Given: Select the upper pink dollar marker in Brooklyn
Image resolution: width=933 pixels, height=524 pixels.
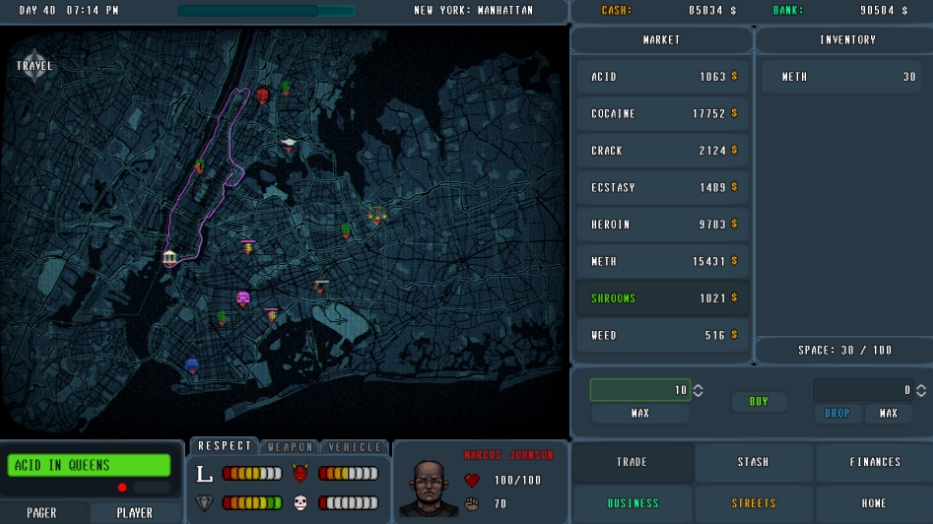Looking at the screenshot, I should [x=248, y=246].
